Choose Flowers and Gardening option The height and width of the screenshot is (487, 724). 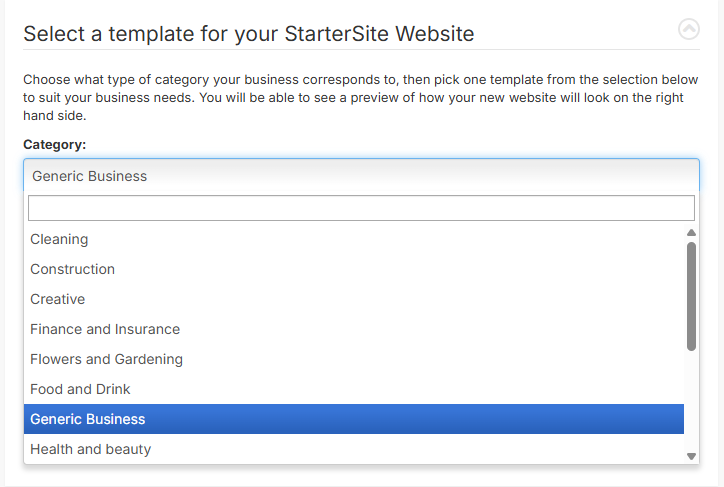click(x=354, y=359)
